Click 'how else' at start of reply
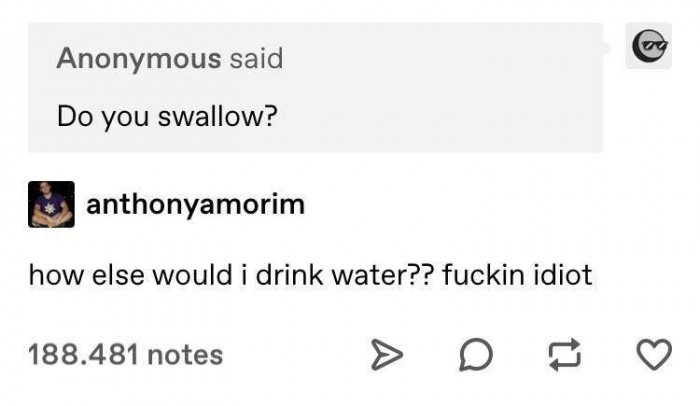 point(87,275)
